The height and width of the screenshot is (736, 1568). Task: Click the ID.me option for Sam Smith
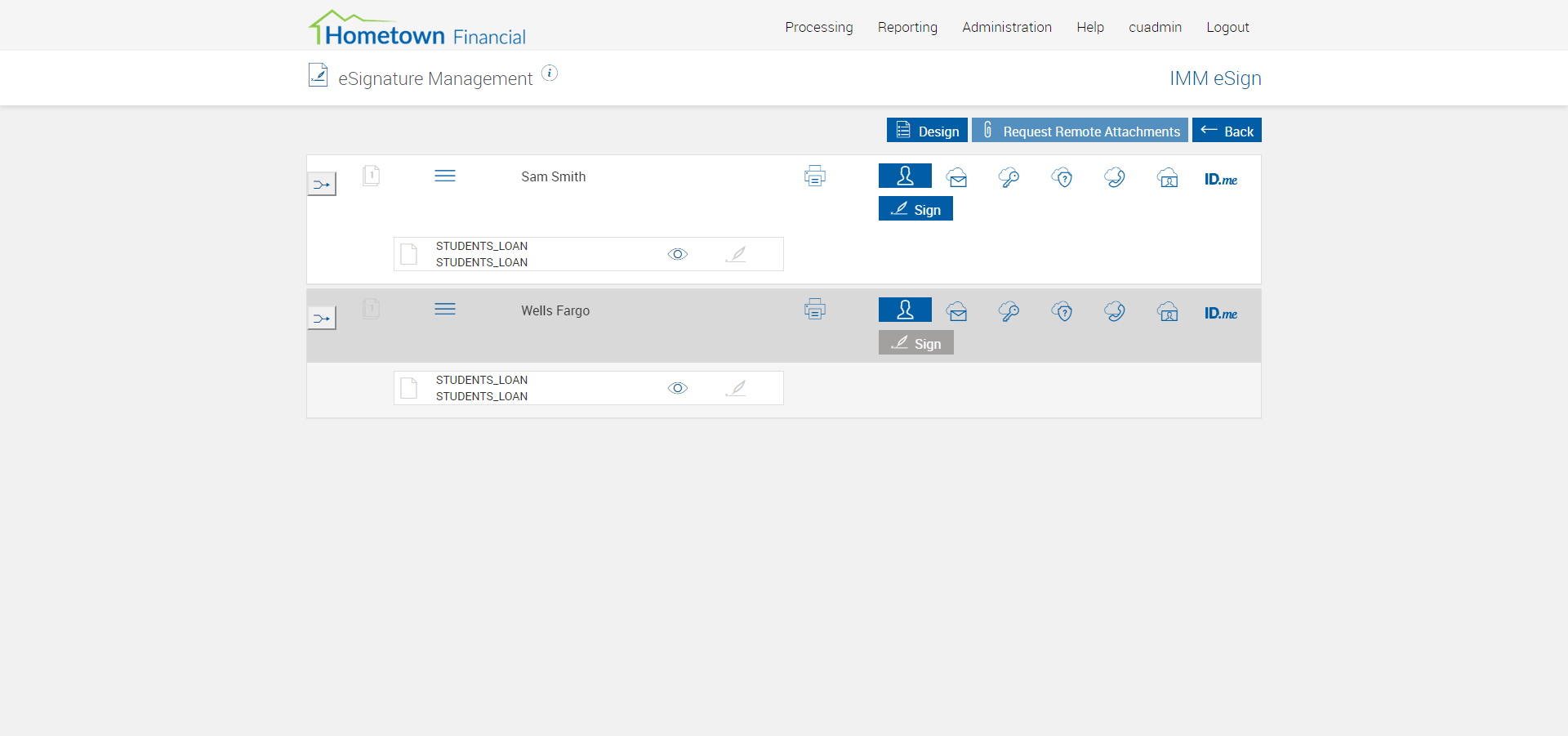(x=1221, y=179)
